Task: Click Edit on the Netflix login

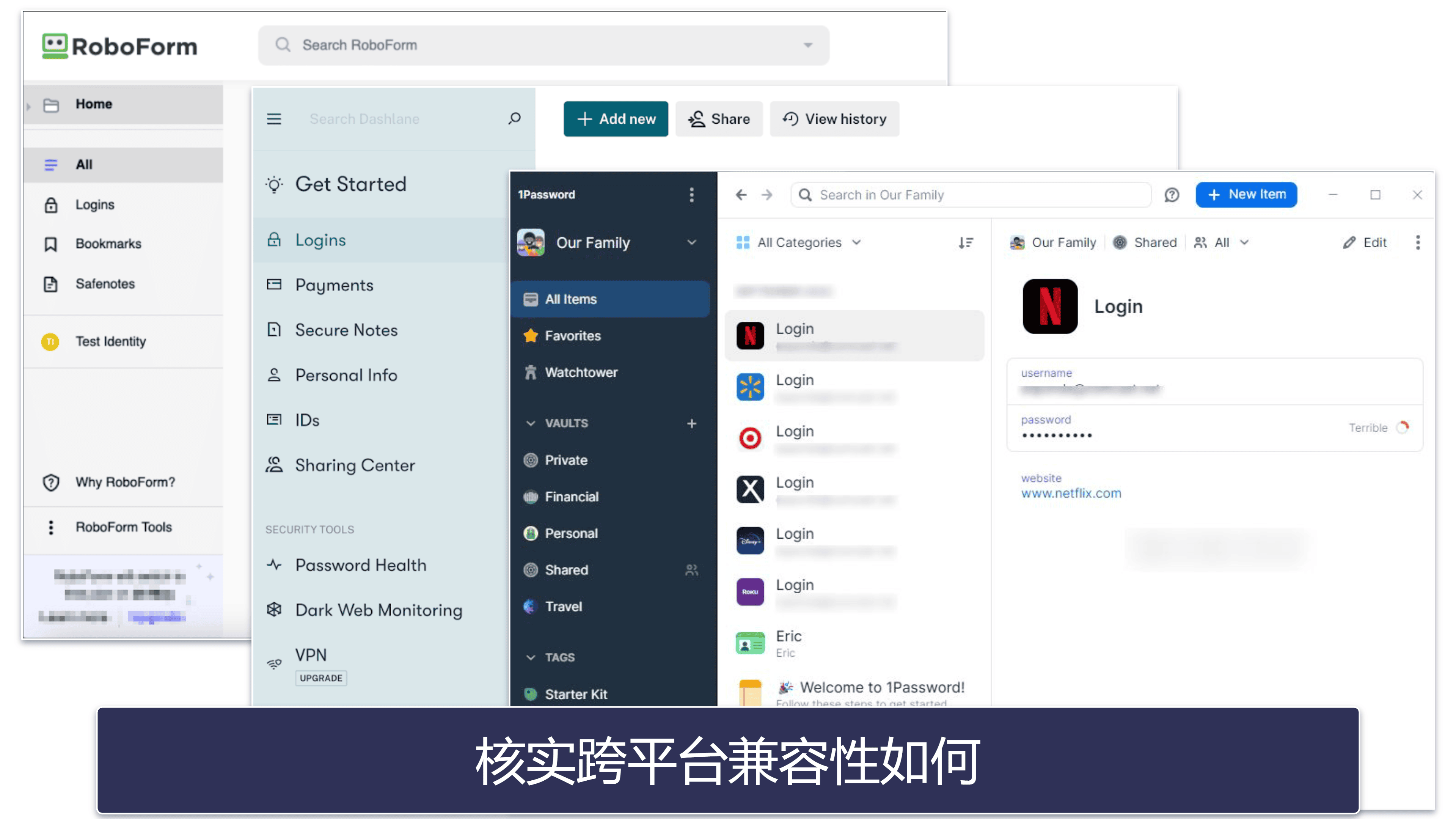Action: coord(1365,242)
